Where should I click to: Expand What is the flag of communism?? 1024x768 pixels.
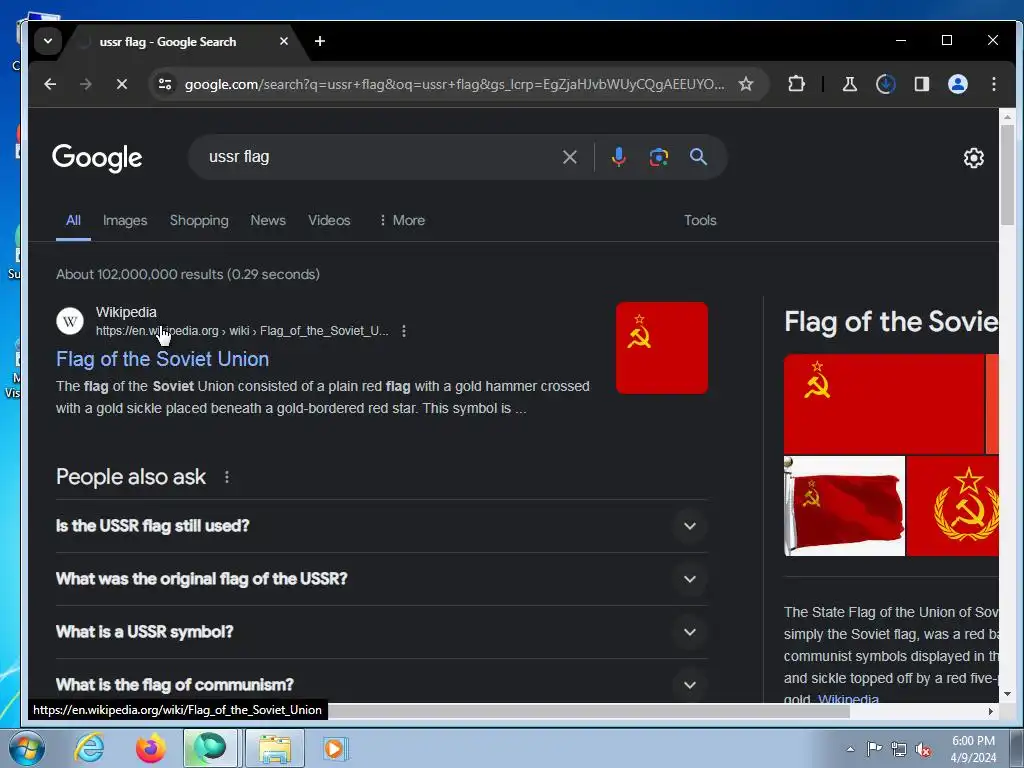(x=381, y=684)
